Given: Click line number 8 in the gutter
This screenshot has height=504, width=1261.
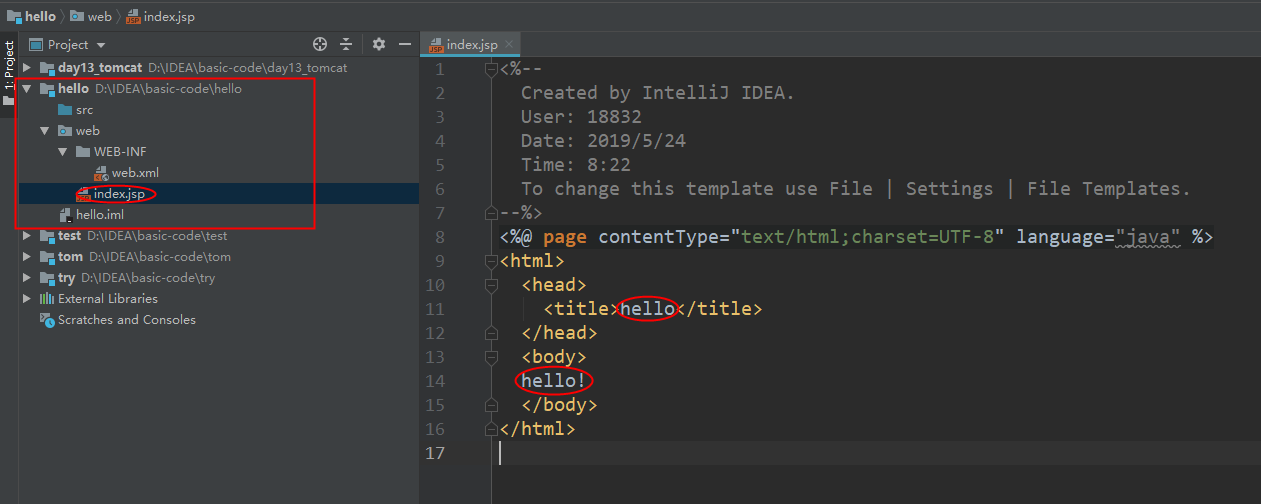Looking at the screenshot, I should (438, 237).
